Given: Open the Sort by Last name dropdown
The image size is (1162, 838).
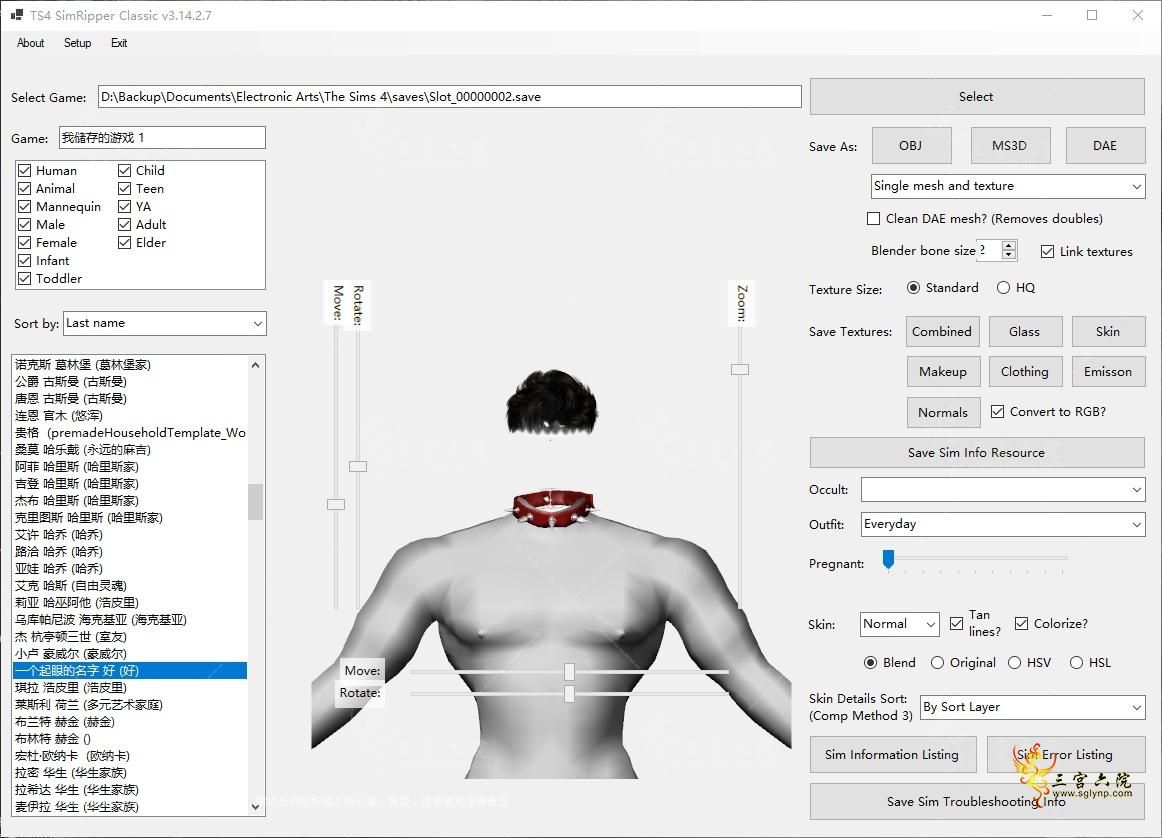Looking at the screenshot, I should pos(165,323).
